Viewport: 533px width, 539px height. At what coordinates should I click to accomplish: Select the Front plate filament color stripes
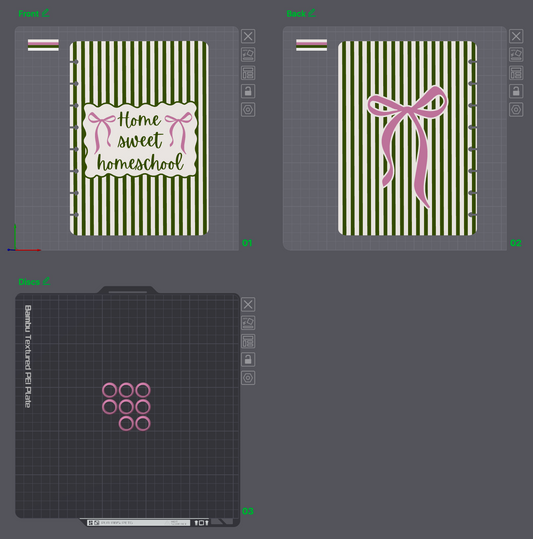[x=43, y=45]
